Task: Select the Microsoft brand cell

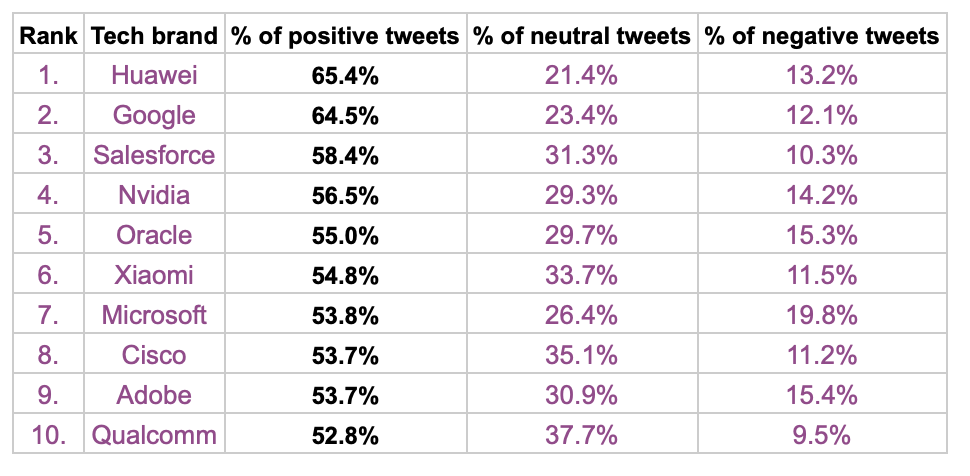Action: coord(154,316)
